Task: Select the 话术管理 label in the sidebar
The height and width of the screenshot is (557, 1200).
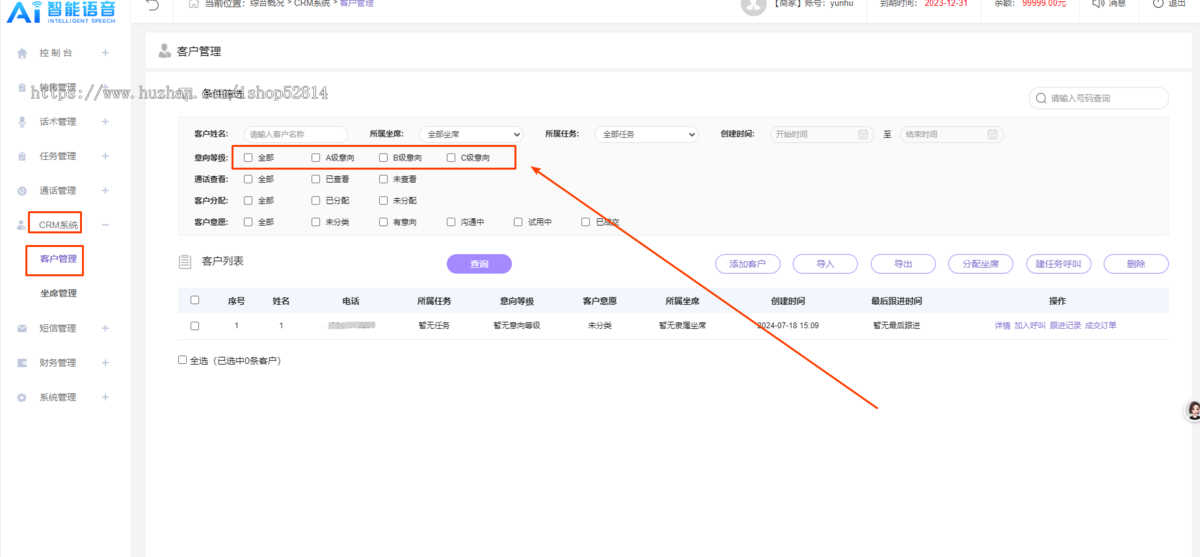Action: 58,122
